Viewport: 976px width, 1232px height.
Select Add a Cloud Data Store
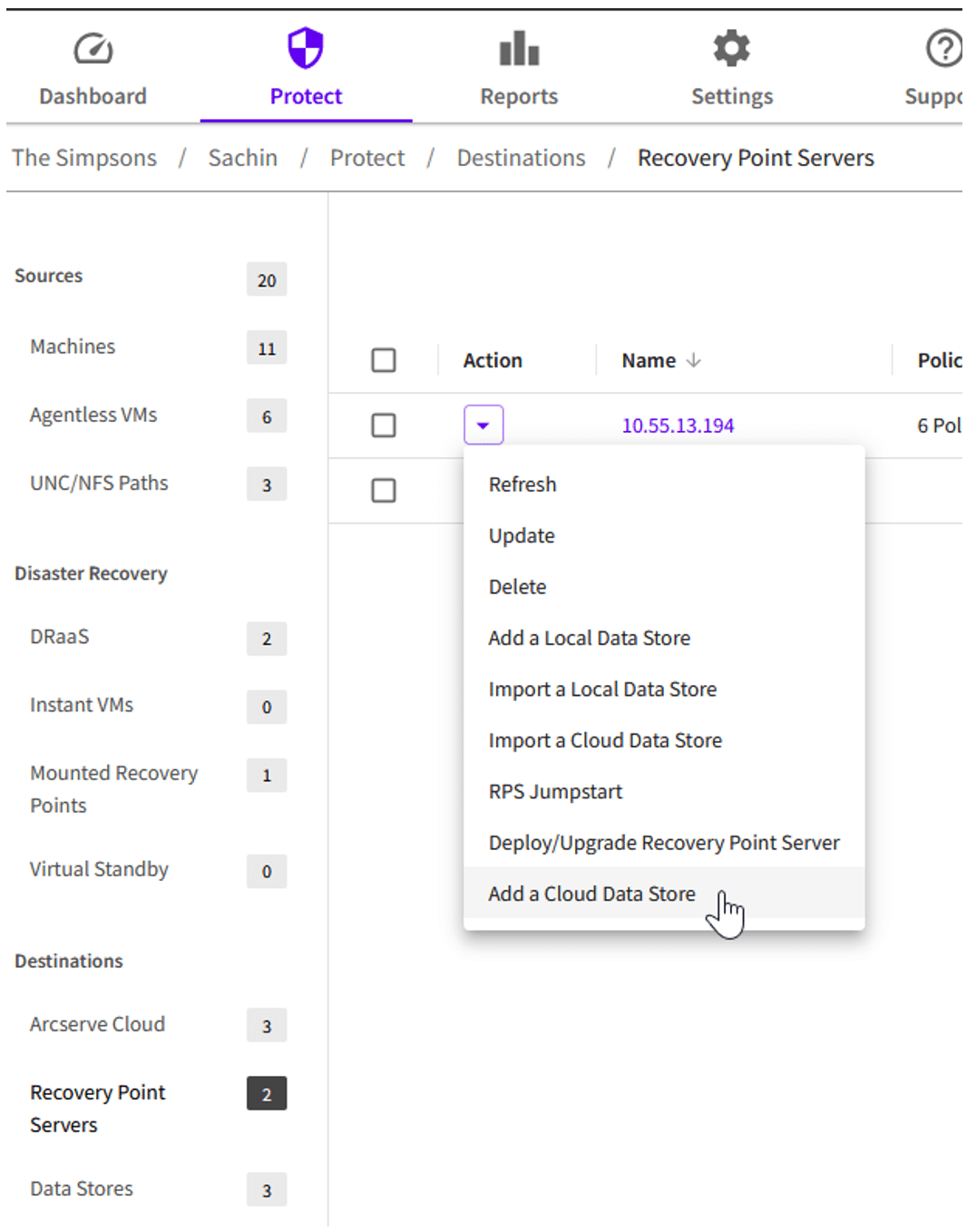(x=664, y=894)
